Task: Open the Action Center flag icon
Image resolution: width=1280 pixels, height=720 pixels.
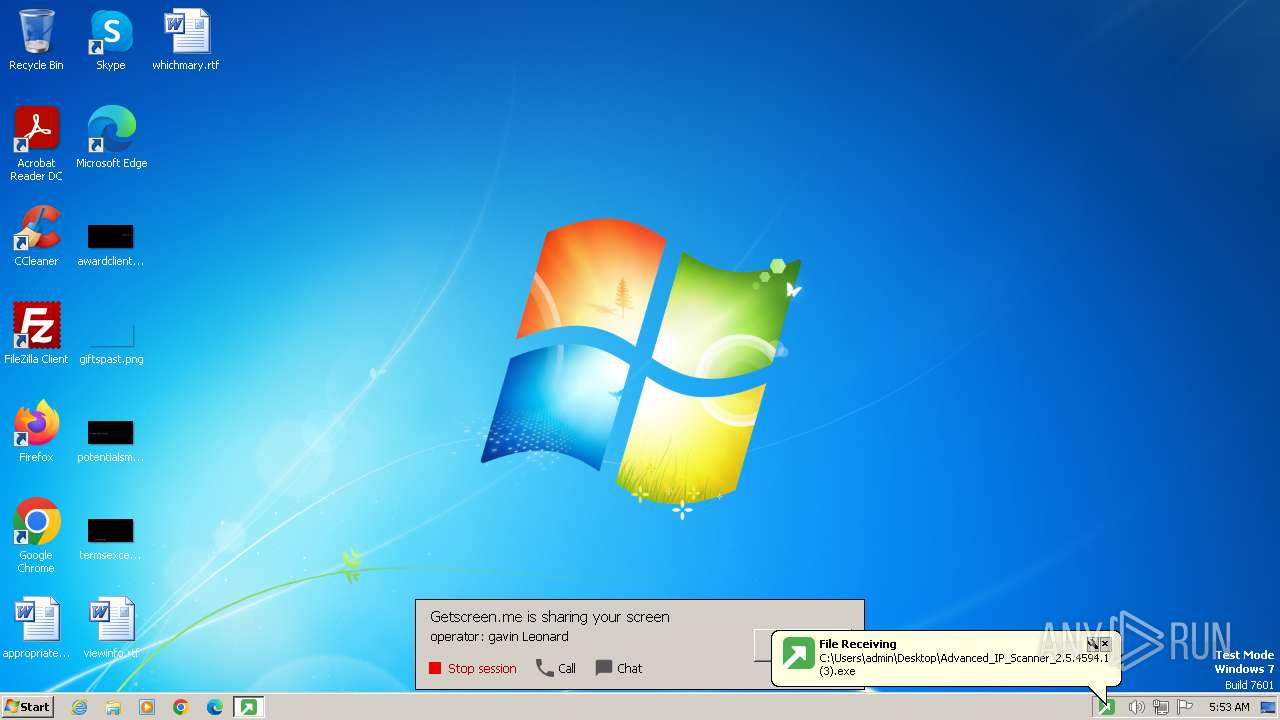Action: [1185, 707]
